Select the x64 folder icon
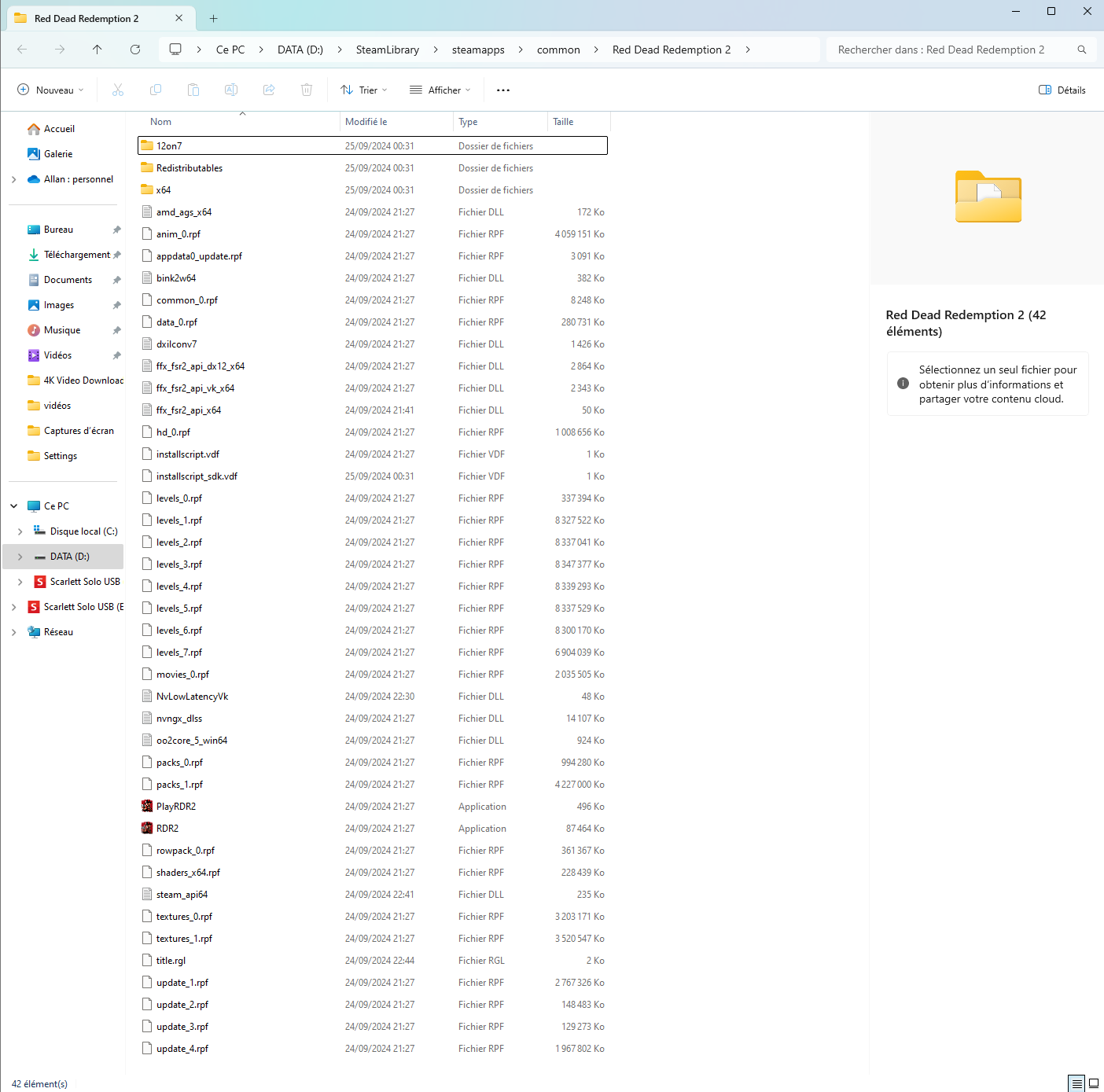This screenshot has height=1092, width=1104. point(147,189)
